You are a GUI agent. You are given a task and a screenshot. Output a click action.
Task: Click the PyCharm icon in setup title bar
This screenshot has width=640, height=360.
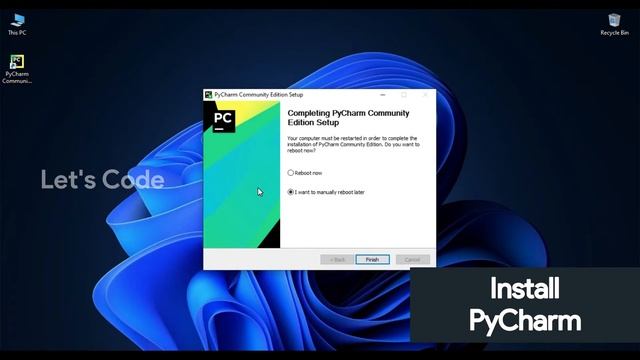point(208,95)
